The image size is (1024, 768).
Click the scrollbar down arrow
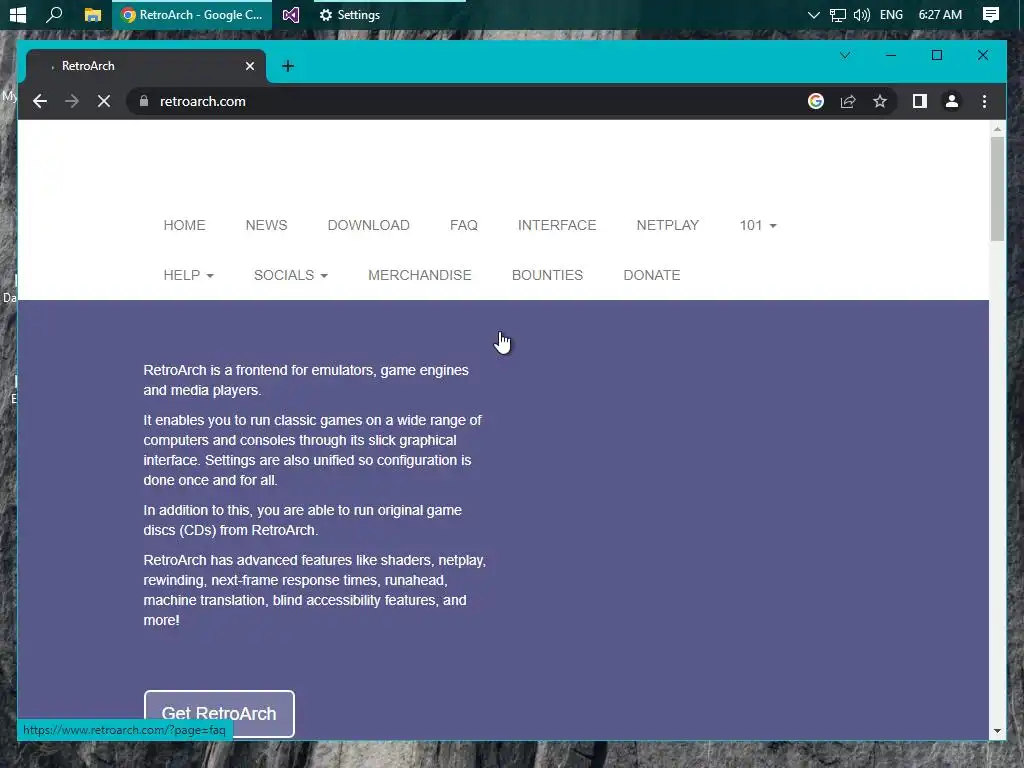(x=997, y=731)
